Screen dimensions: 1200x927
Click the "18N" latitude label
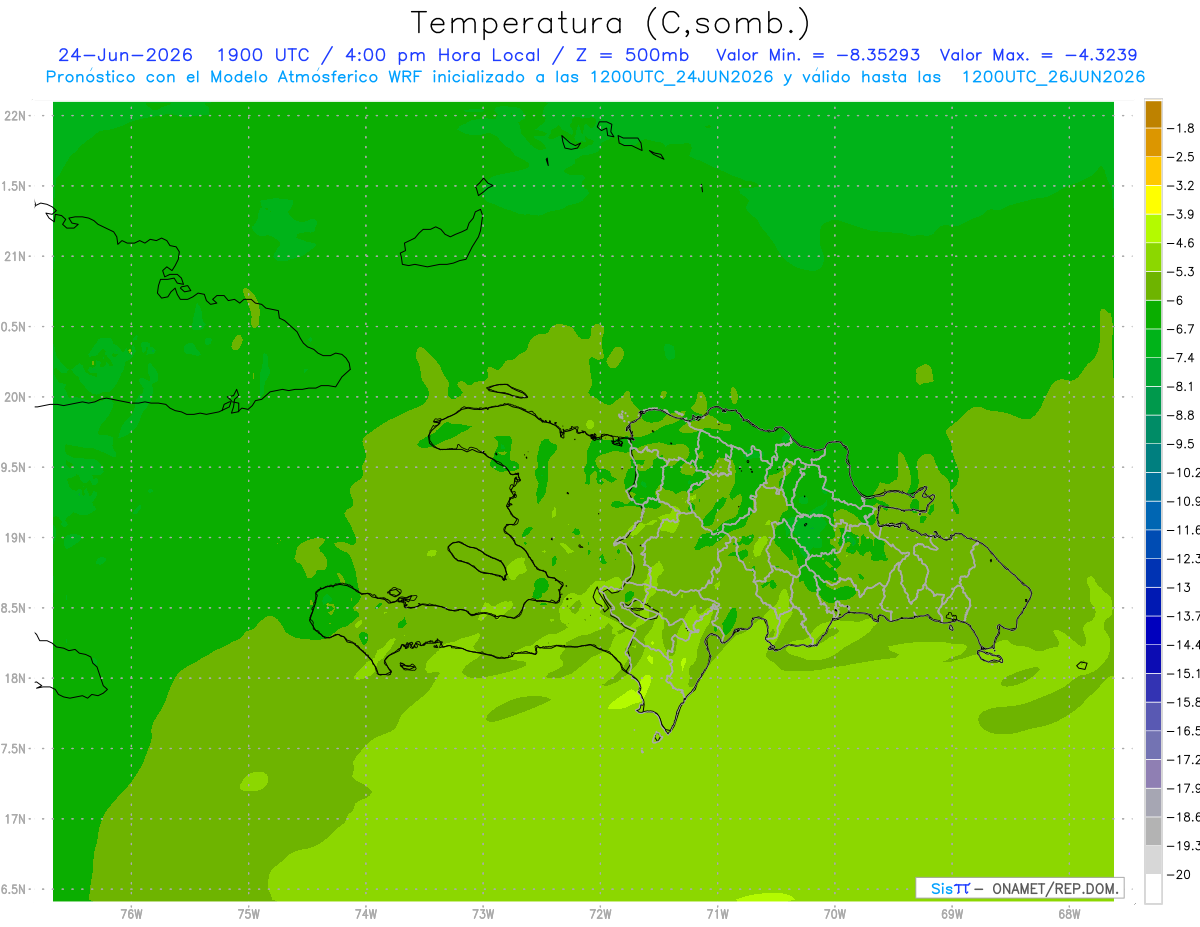pos(14,679)
